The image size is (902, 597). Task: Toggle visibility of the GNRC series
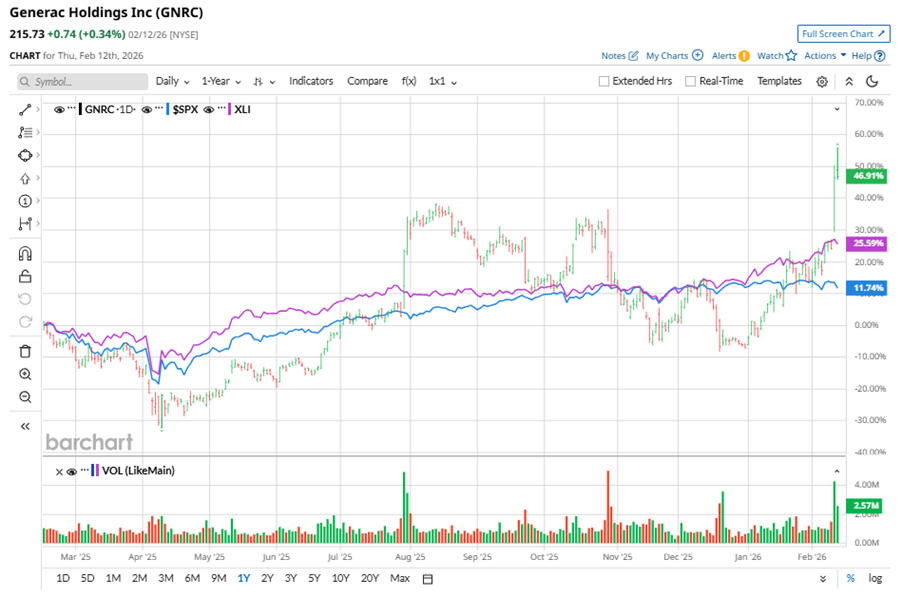(x=59, y=109)
